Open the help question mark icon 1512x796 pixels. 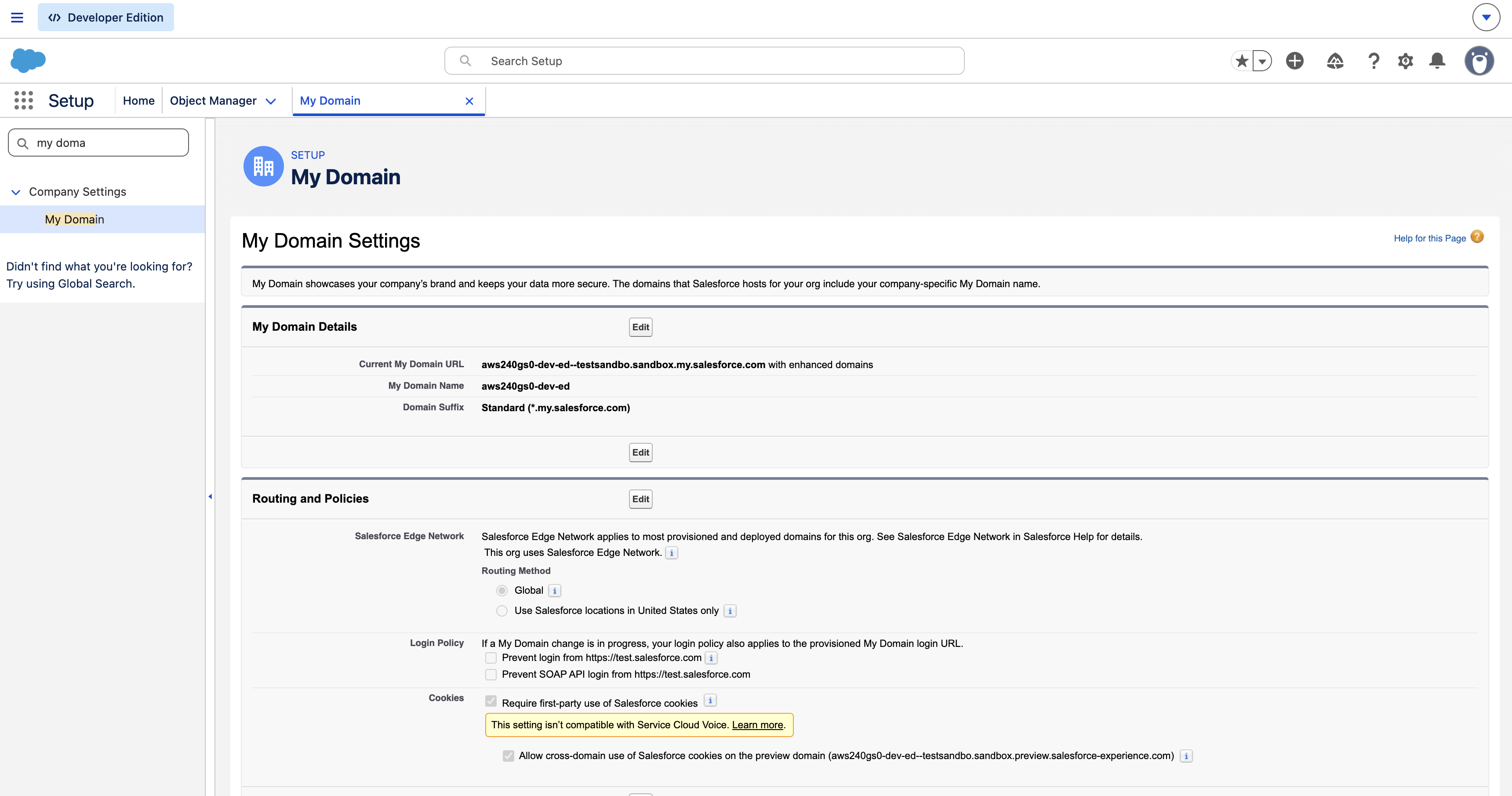[x=1374, y=61]
